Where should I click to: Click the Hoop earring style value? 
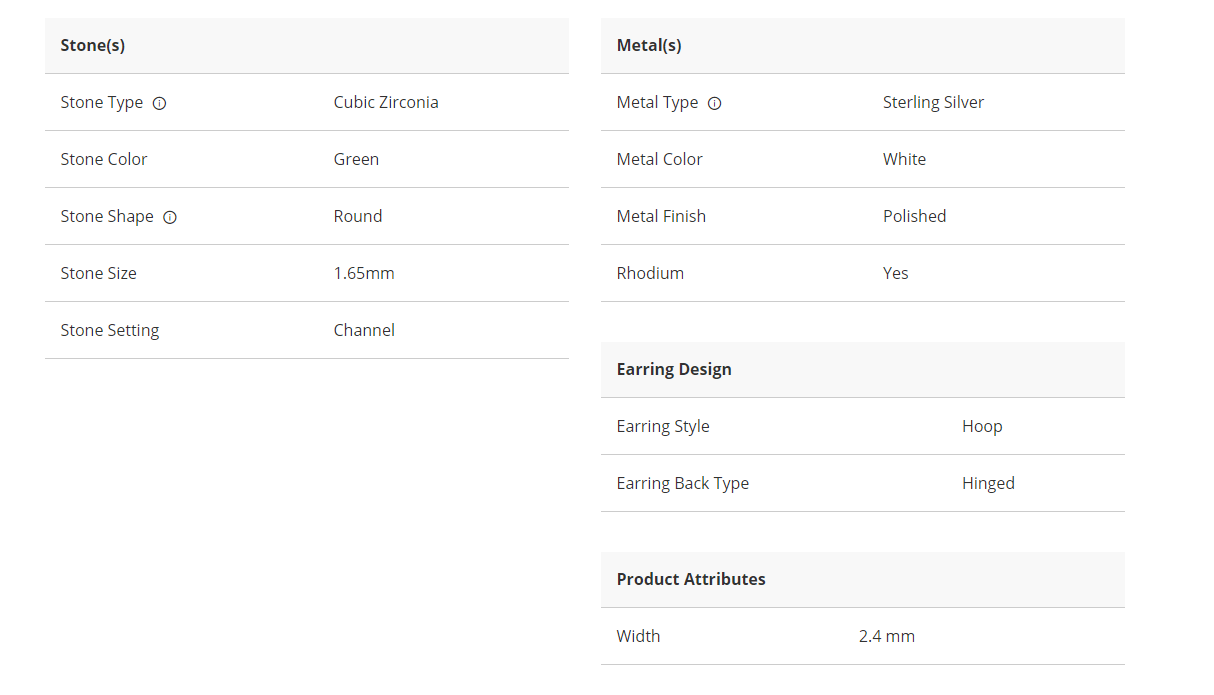click(x=982, y=426)
